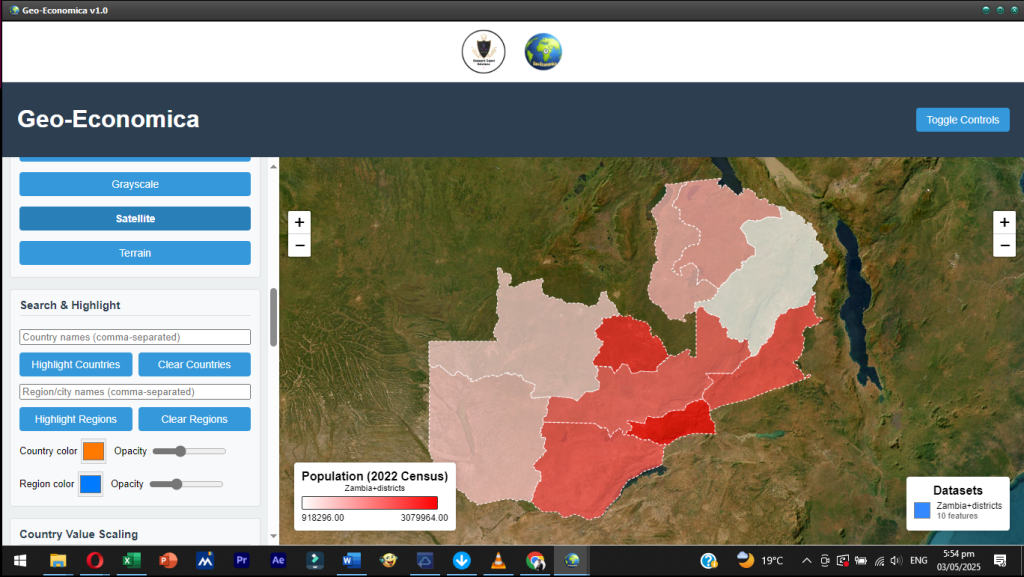Screen dimensions: 1024x577
Task: Open VLC media player from taskbar
Action: (x=498, y=561)
